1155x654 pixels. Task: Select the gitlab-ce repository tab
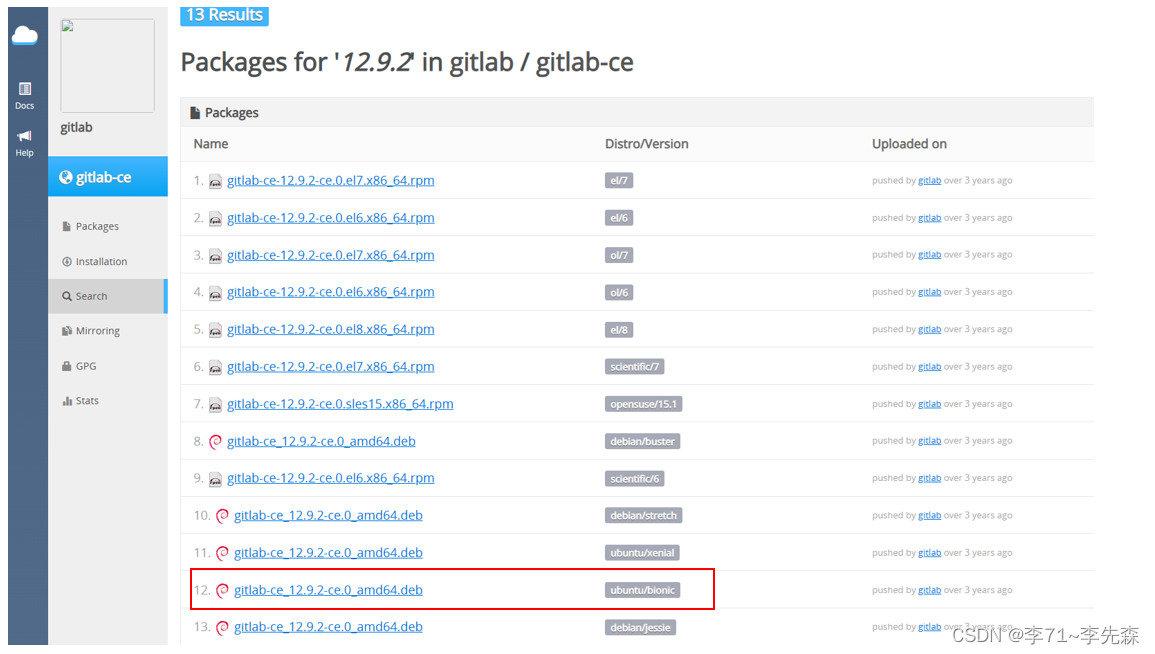coord(108,177)
